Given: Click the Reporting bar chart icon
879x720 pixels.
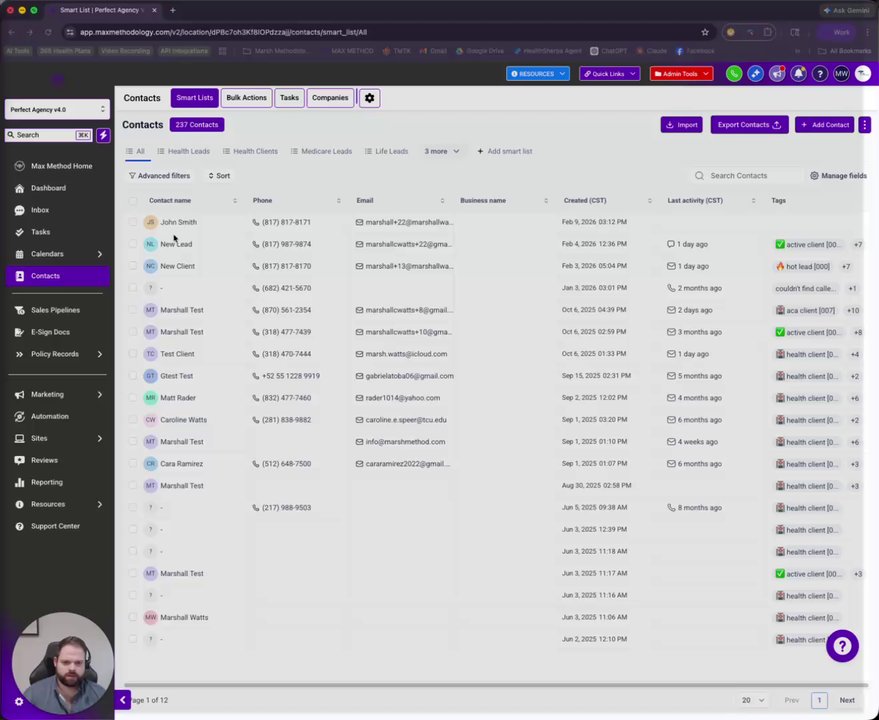Looking at the screenshot, I should pos(20,482).
